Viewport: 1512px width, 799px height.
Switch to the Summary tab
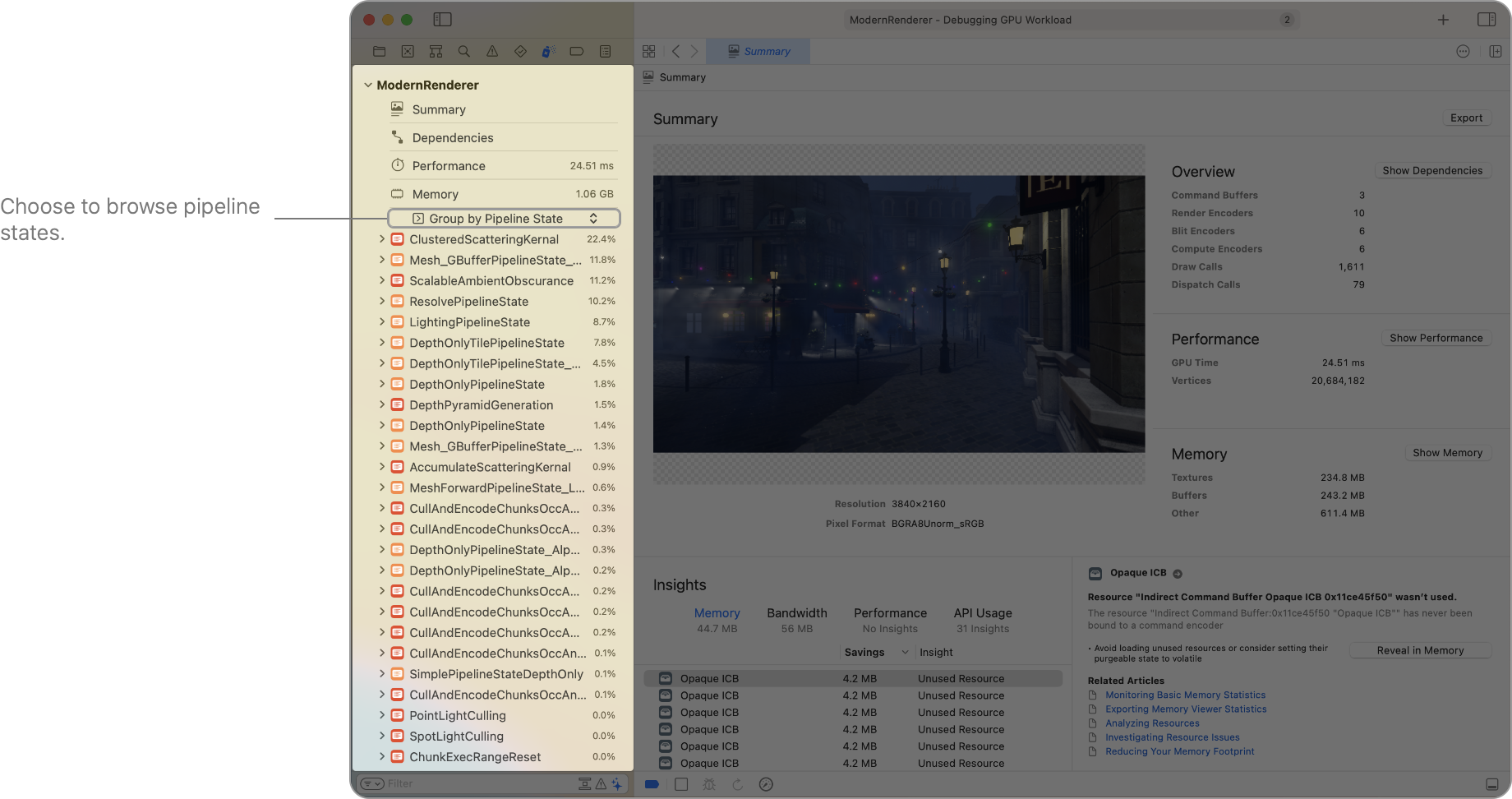click(x=758, y=51)
